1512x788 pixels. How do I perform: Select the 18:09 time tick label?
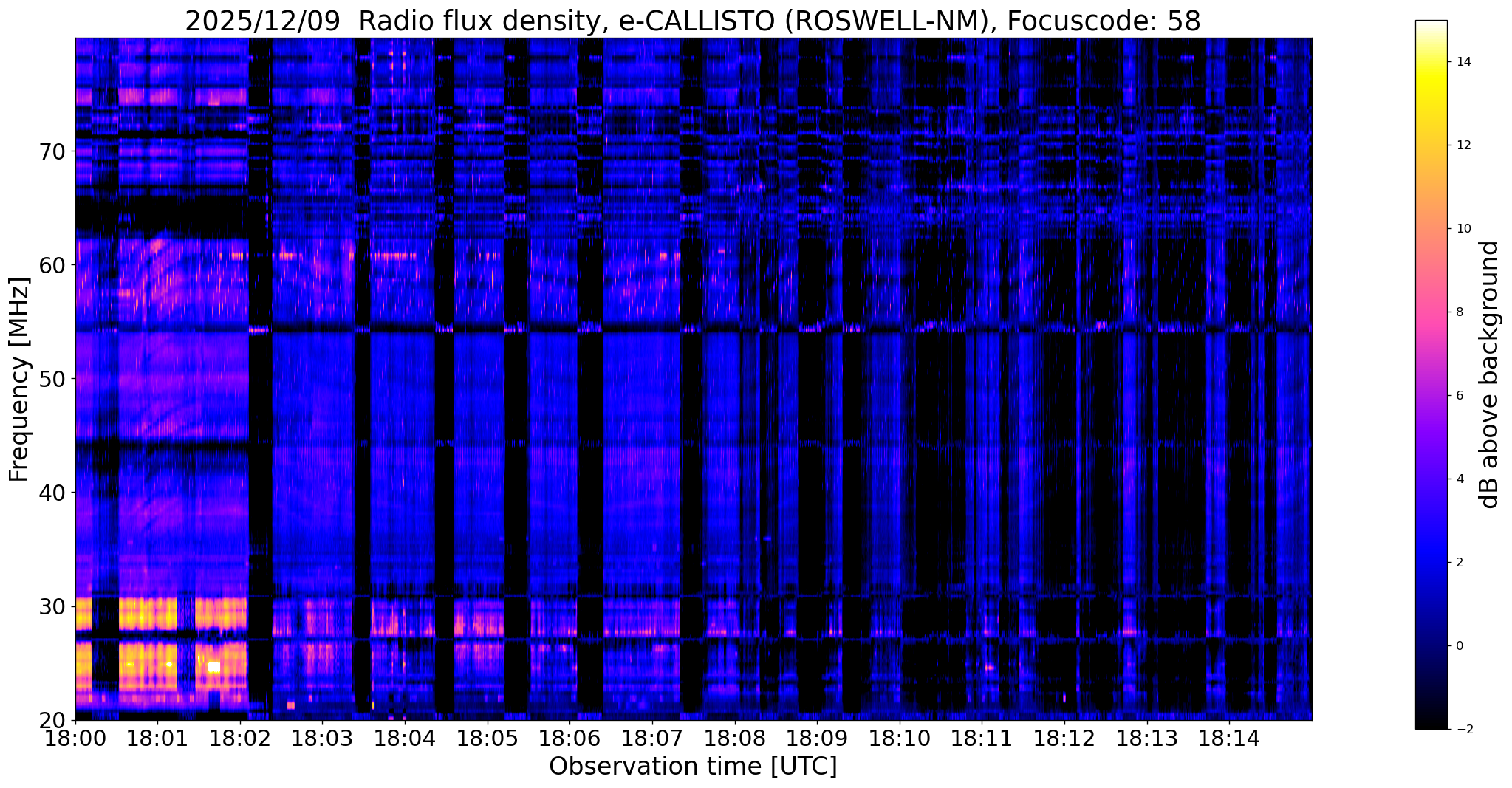coord(817,737)
